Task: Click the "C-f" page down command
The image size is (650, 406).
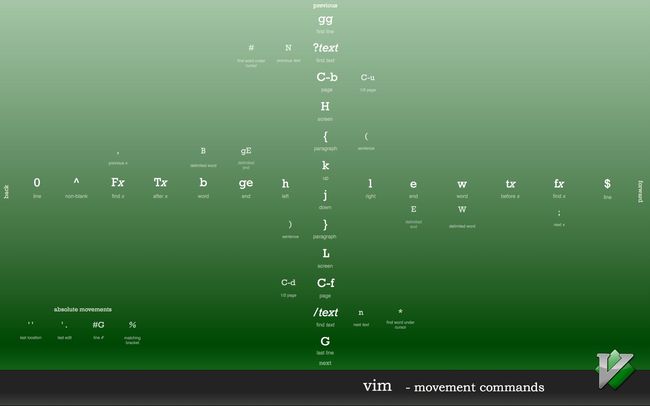Action: pyautogui.click(x=326, y=283)
